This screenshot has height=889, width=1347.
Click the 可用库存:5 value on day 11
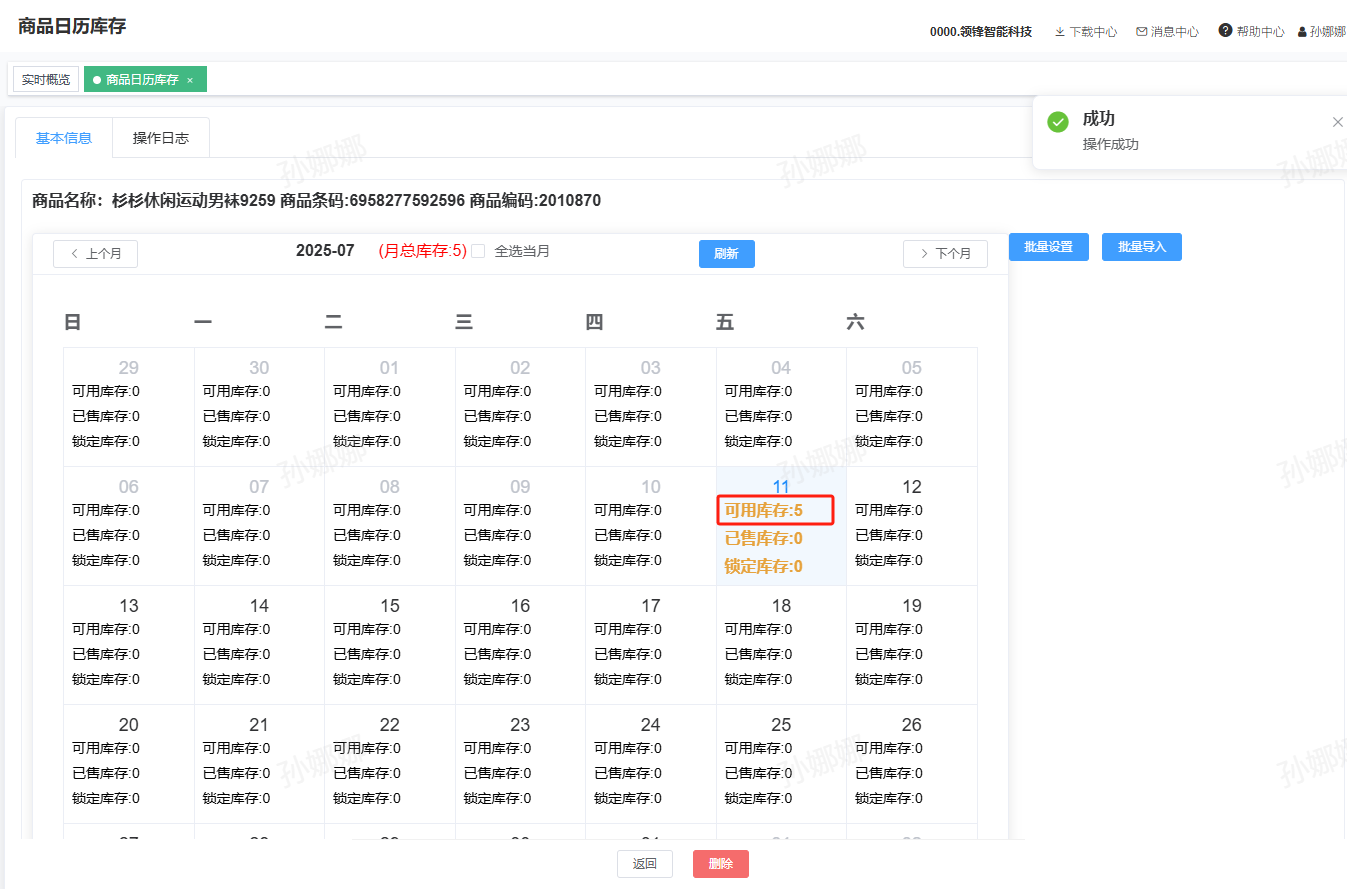[x=764, y=511]
